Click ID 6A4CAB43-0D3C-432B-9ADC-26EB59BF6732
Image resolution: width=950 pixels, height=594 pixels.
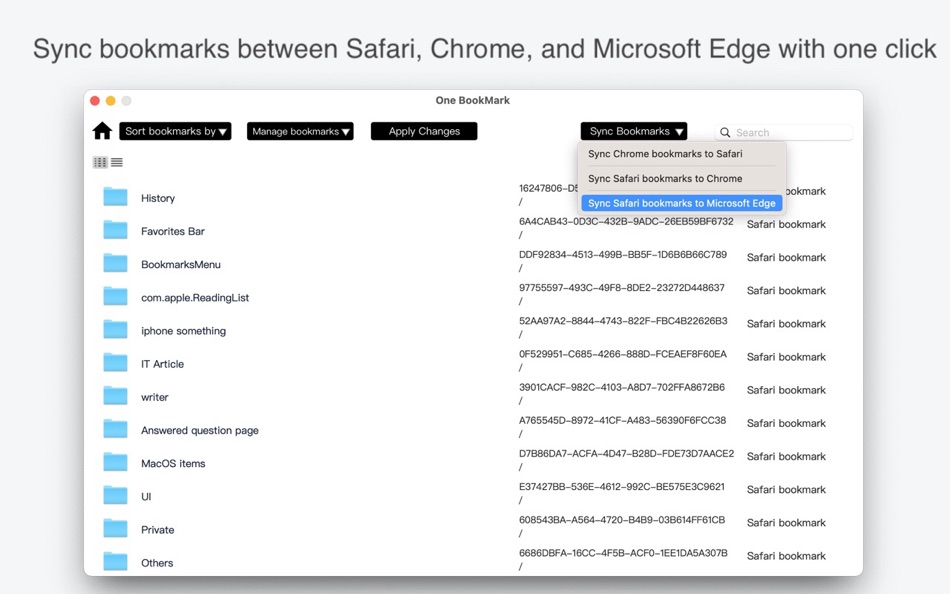[x=626, y=222]
